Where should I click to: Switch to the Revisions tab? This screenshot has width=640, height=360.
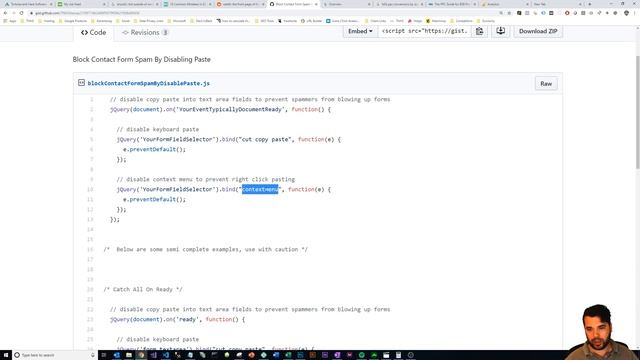(145, 33)
